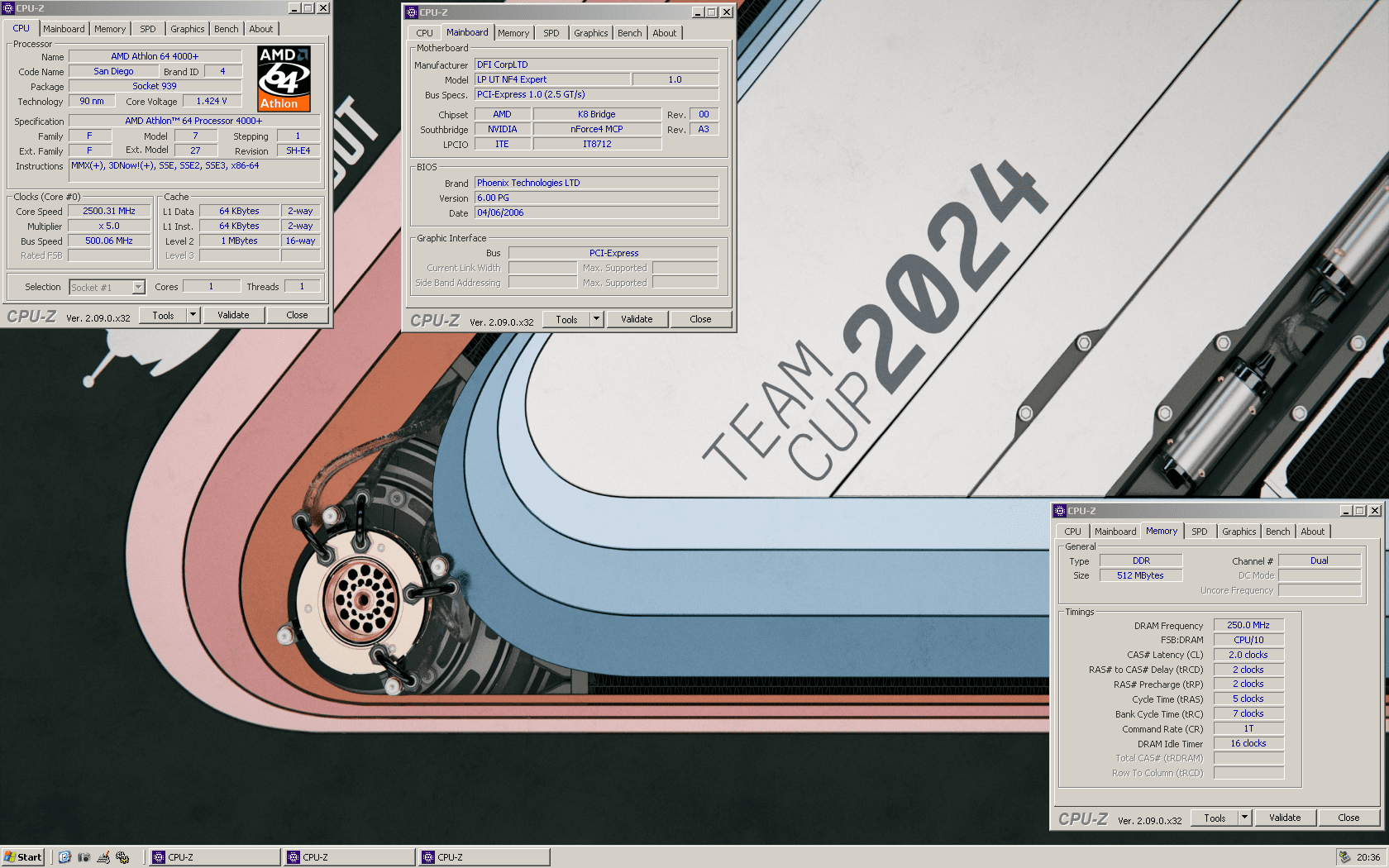Click the chipset value 'K8 Bridge'
The image size is (1389, 868).
tap(597, 114)
